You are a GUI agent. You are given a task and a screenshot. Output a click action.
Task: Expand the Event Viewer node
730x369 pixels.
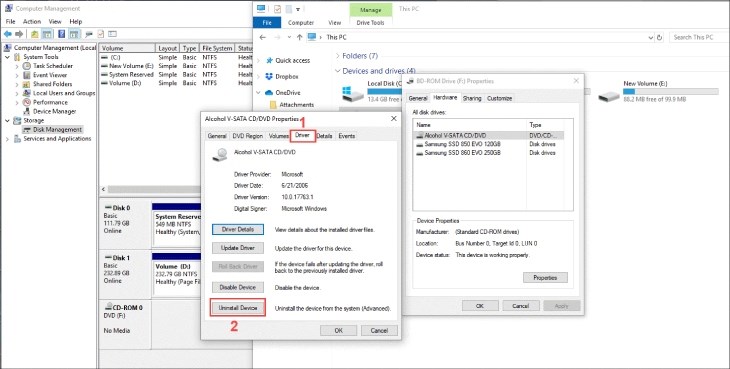tap(17, 75)
